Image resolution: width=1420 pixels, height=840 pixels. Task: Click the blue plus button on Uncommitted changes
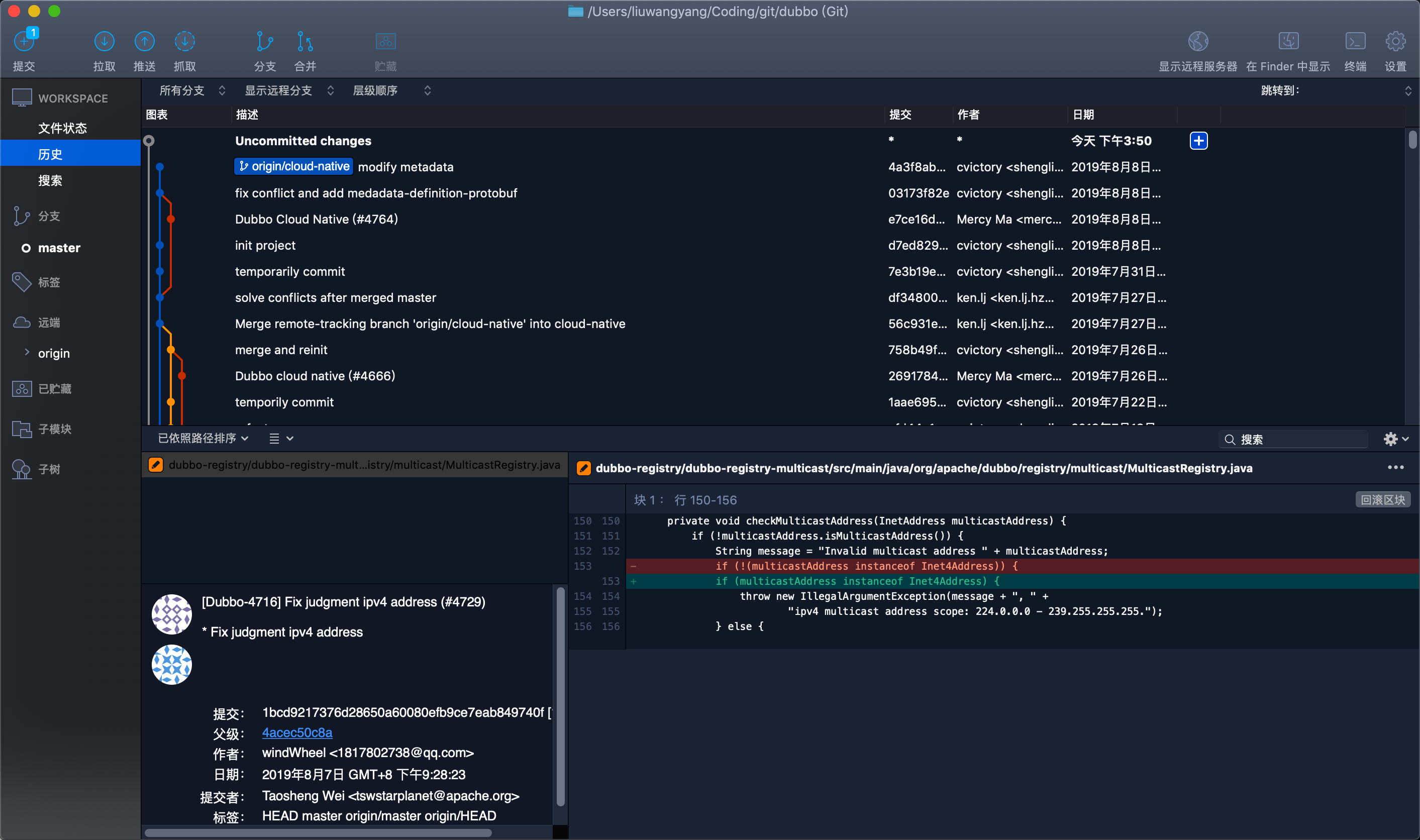point(1198,141)
